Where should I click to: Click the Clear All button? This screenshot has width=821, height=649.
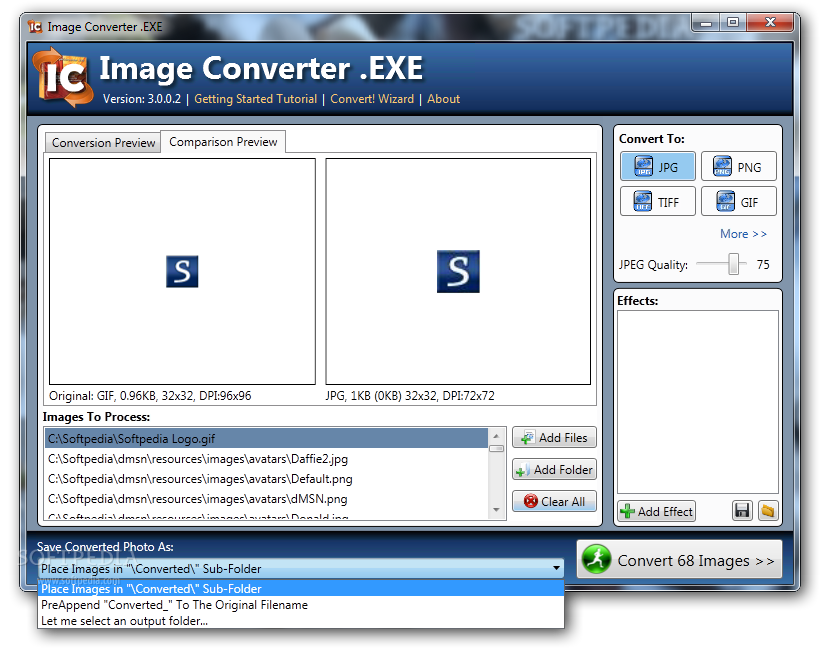click(x=554, y=501)
